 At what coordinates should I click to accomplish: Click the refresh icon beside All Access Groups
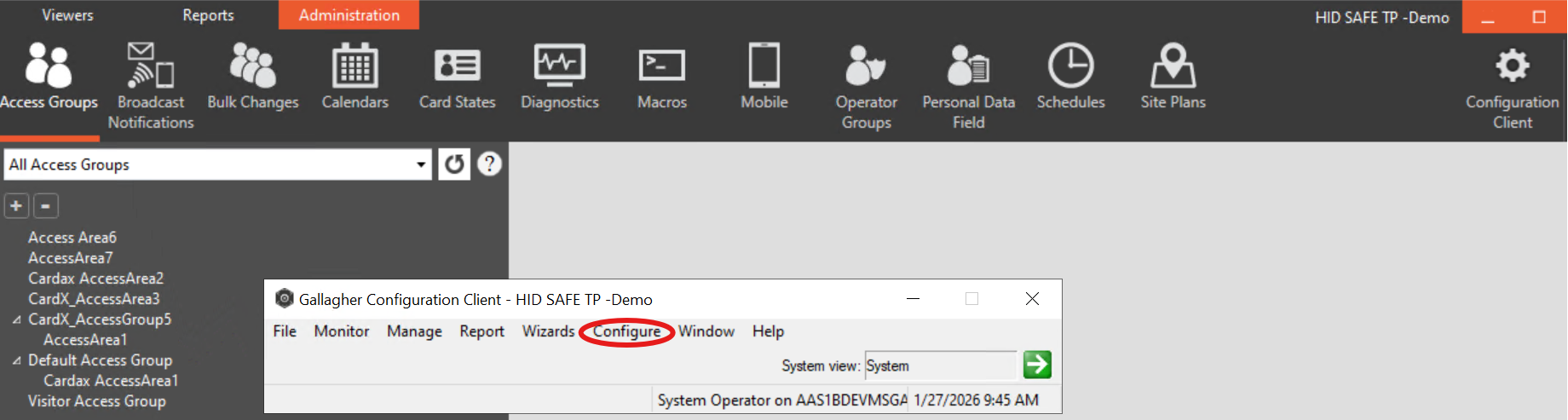pyautogui.click(x=454, y=164)
